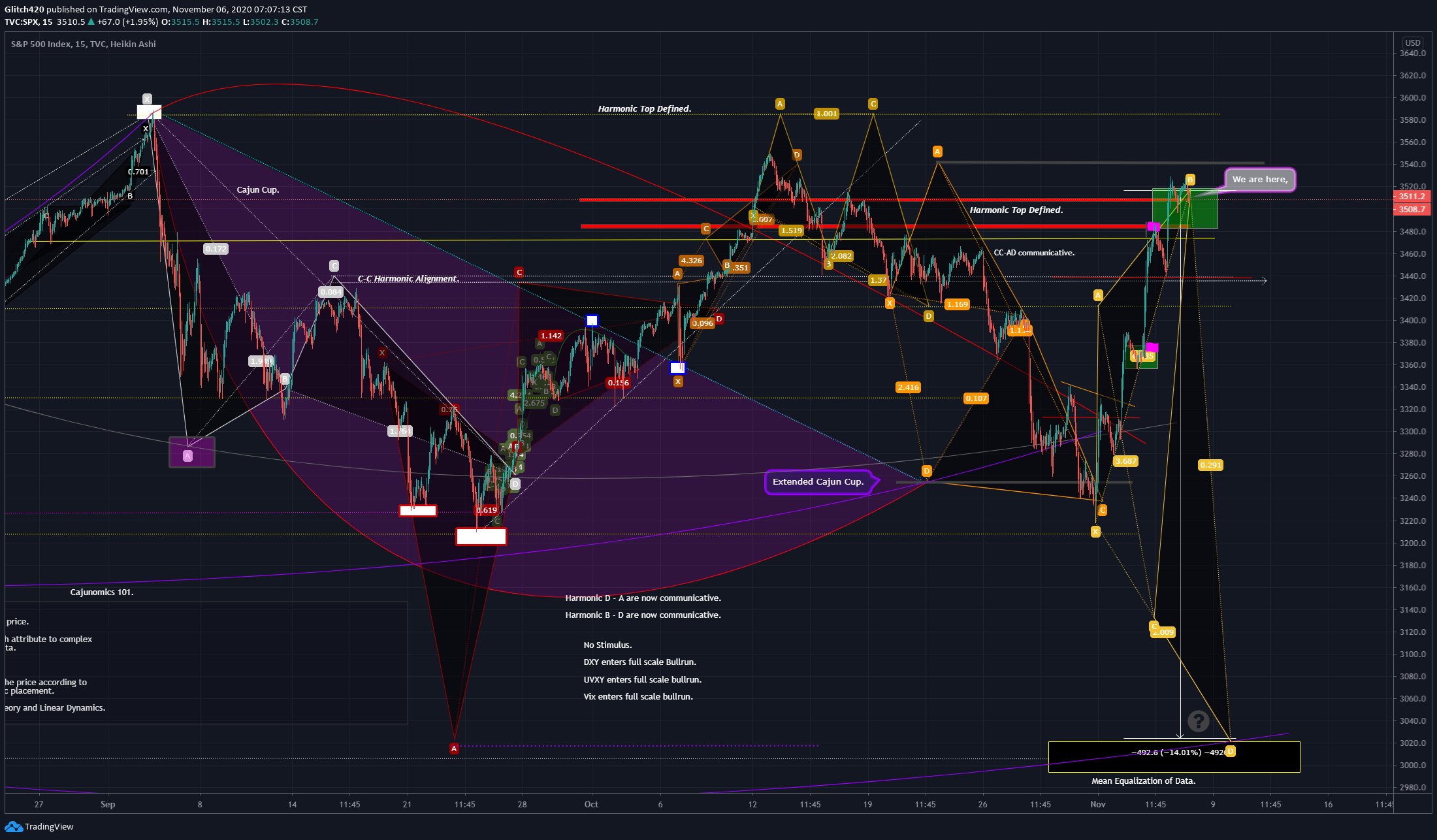Click the gray D marker above the 0.619 label

click(x=515, y=484)
